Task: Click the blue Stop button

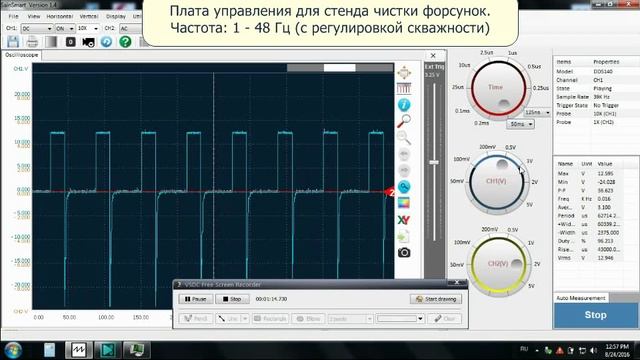Action: (596, 315)
